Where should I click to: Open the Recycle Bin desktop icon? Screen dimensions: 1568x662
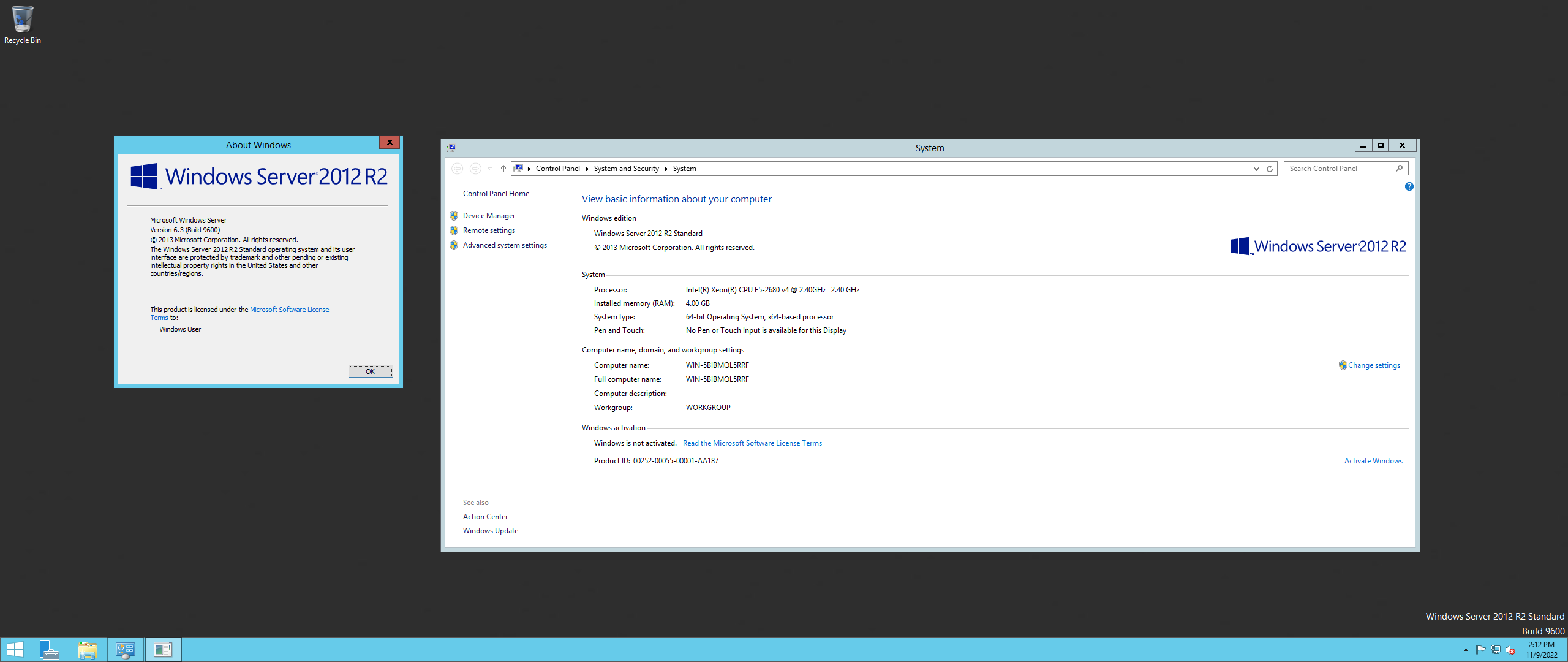(x=22, y=25)
